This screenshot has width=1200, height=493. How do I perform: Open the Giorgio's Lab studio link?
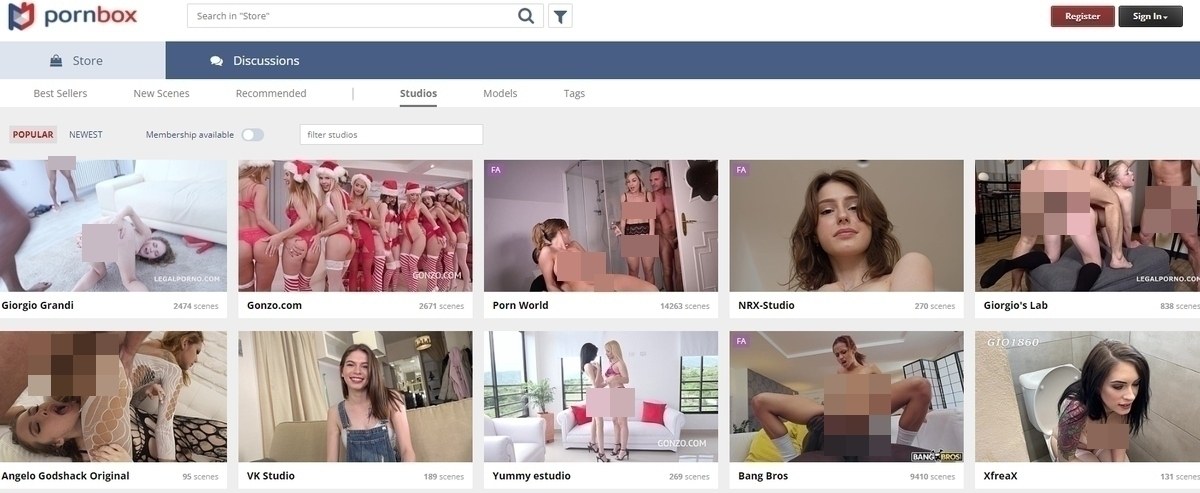(x=1015, y=305)
